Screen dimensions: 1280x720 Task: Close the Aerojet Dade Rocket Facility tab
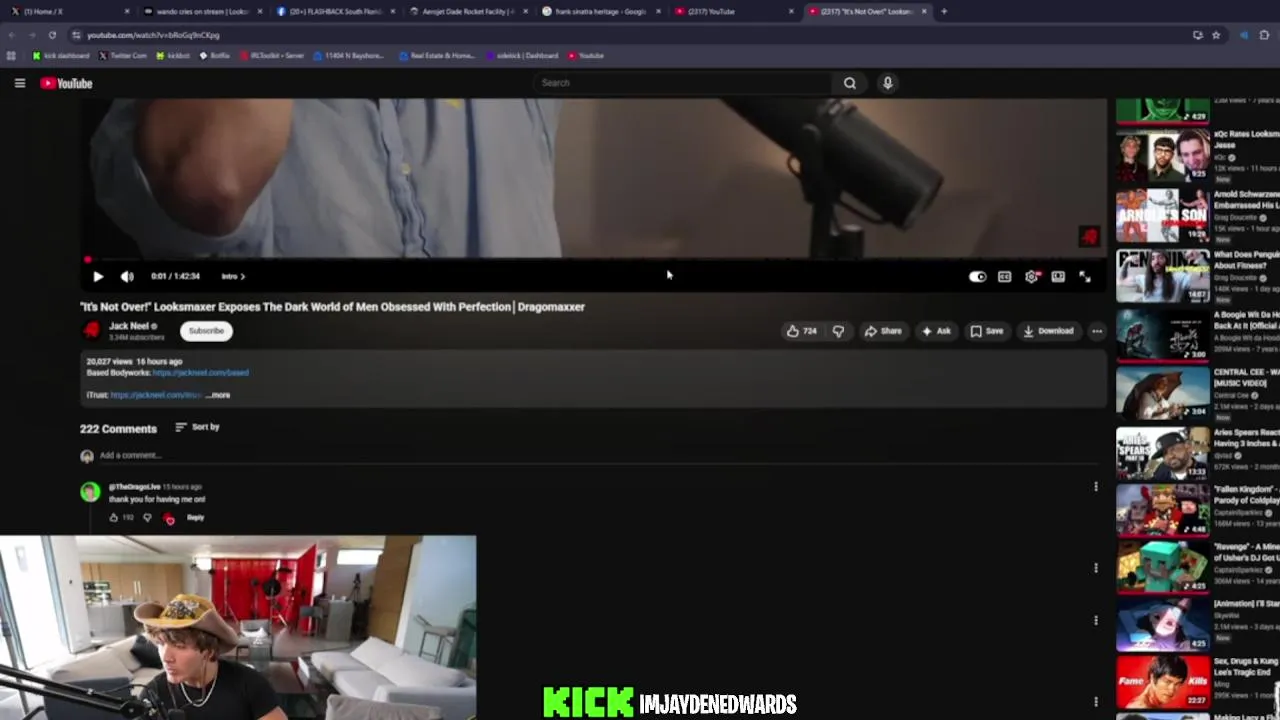(x=525, y=11)
